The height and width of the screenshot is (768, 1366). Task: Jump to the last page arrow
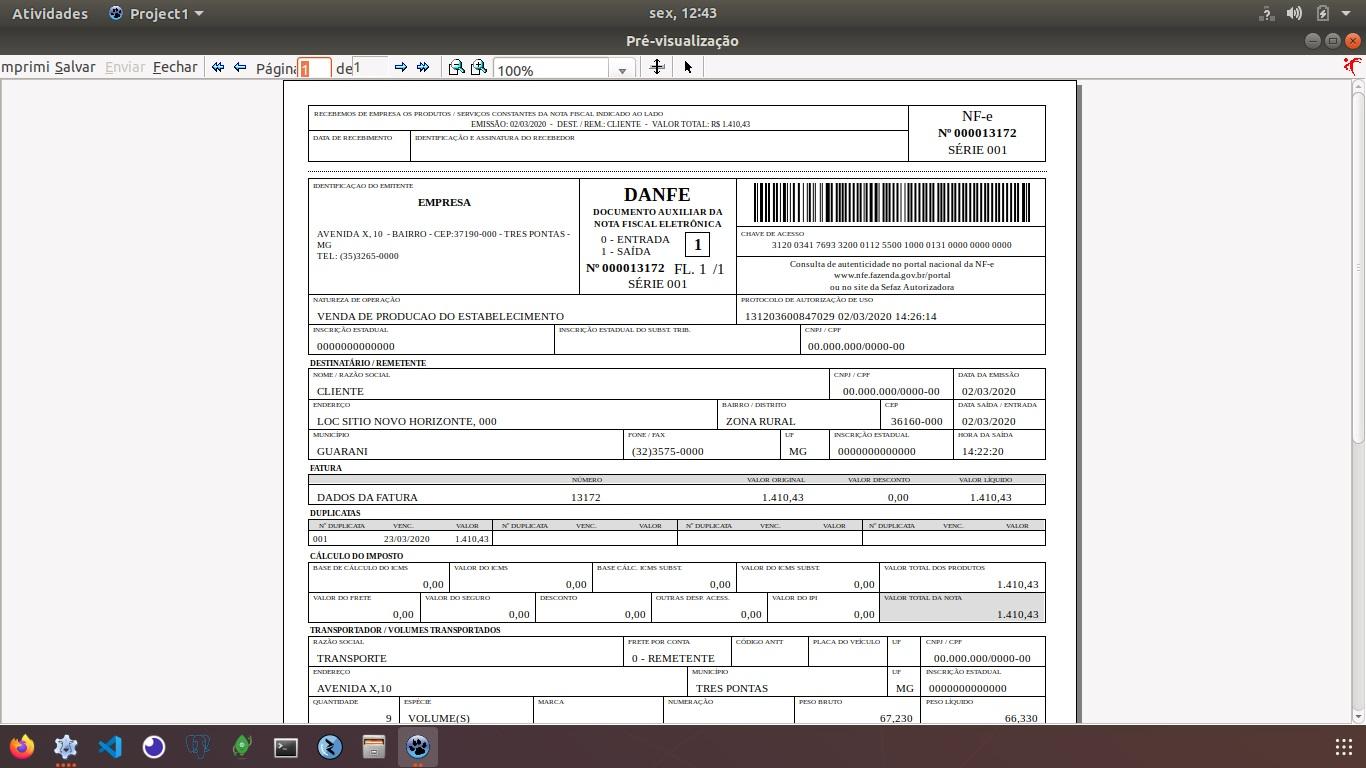[423, 67]
